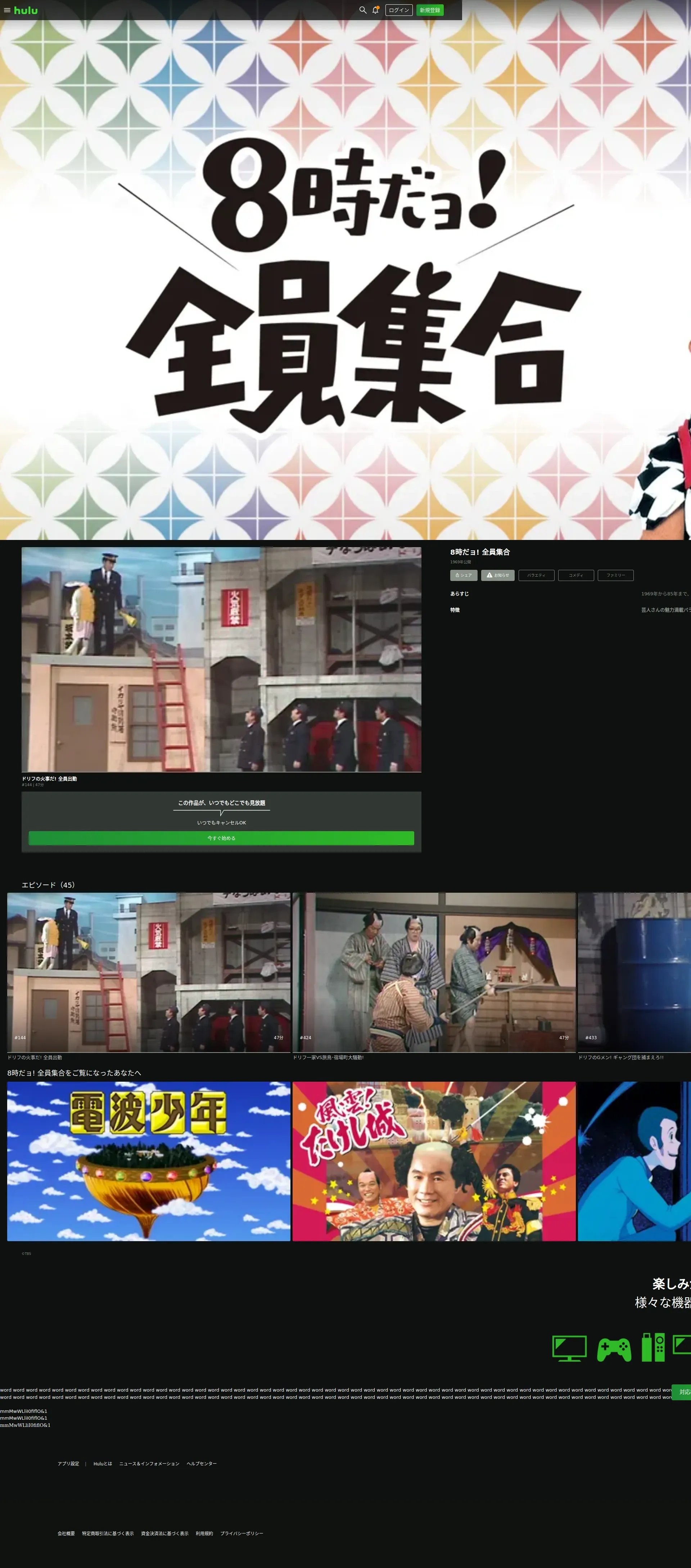Open the 風雲!たけし城 recommendation thumbnail
This screenshot has height=1568, width=691.
pos(433,1161)
